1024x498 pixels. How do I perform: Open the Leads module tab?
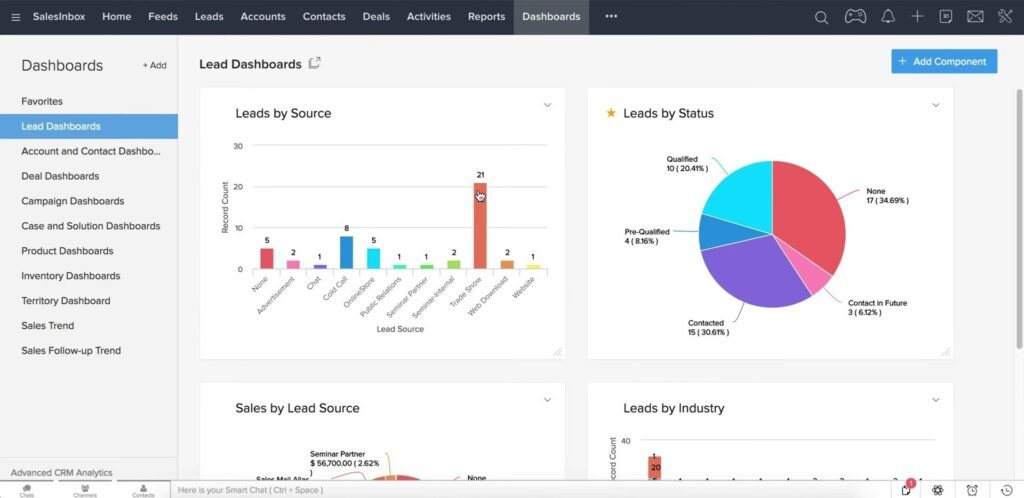[x=209, y=17]
